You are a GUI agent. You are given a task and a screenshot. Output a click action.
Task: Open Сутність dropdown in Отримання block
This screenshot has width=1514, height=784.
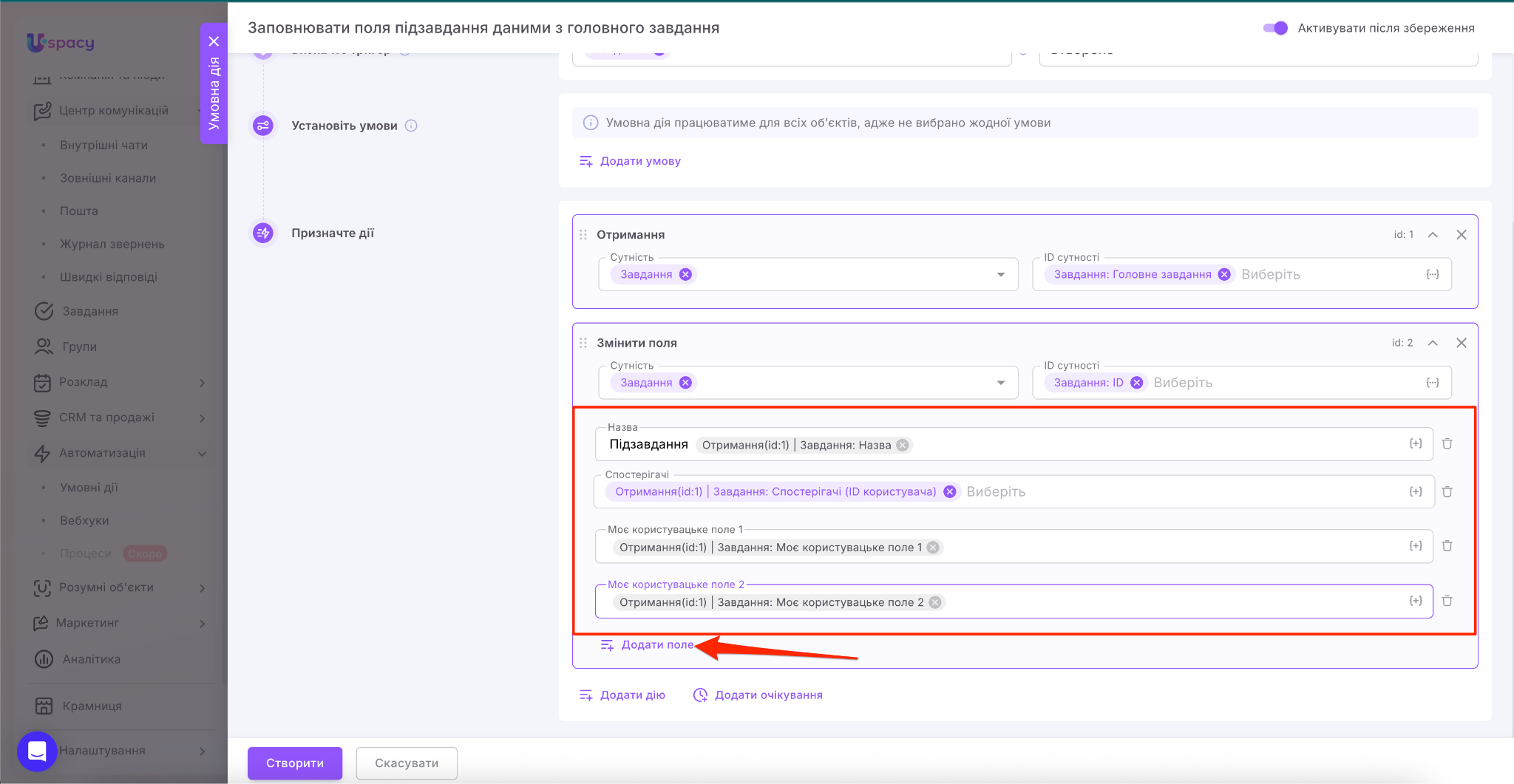click(1000, 275)
